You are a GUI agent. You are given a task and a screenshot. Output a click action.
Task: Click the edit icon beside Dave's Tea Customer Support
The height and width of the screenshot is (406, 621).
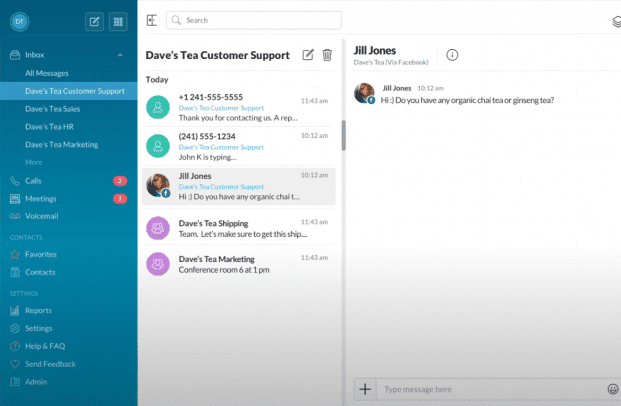click(x=308, y=55)
